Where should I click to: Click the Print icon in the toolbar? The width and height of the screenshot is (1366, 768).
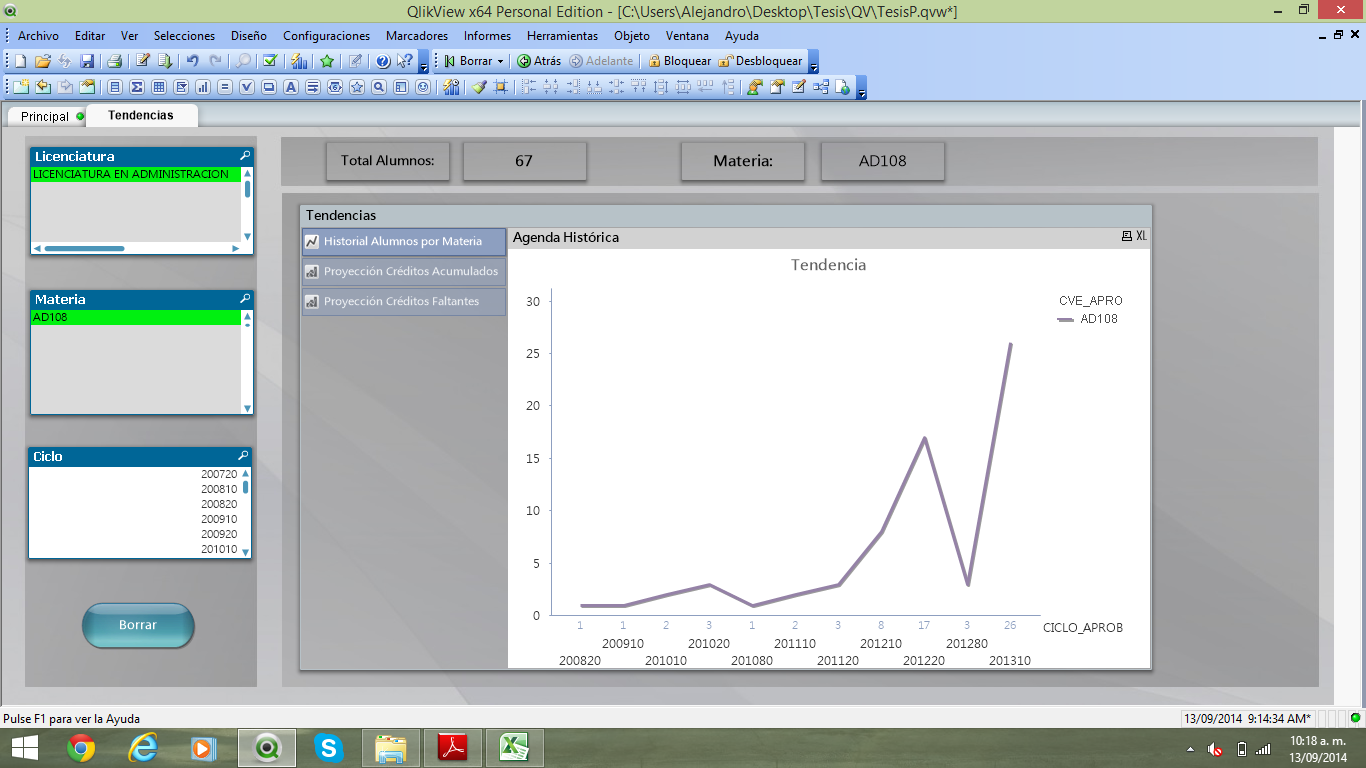coord(114,61)
